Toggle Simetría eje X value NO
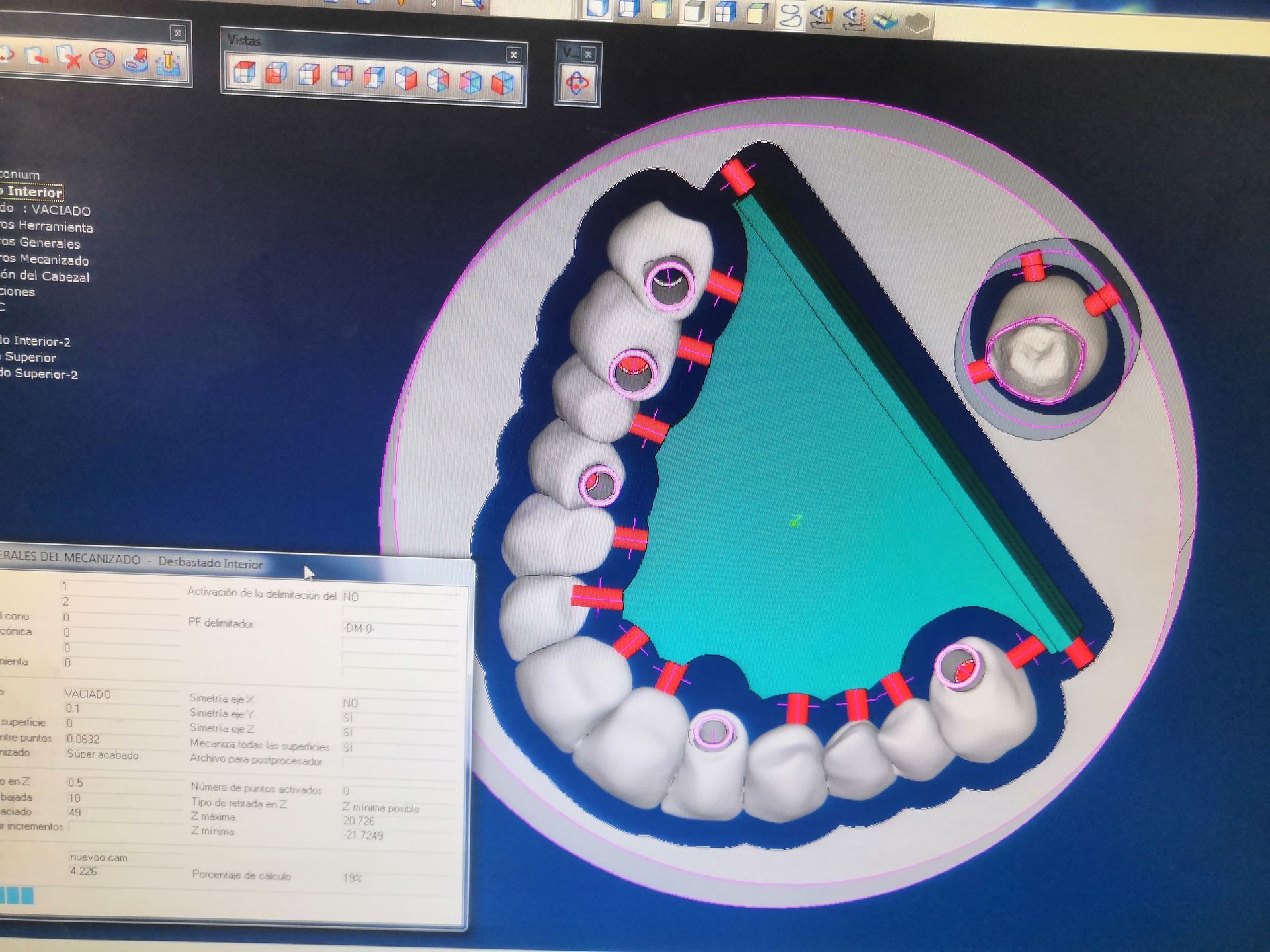This screenshot has height=952, width=1270. pyautogui.click(x=351, y=703)
